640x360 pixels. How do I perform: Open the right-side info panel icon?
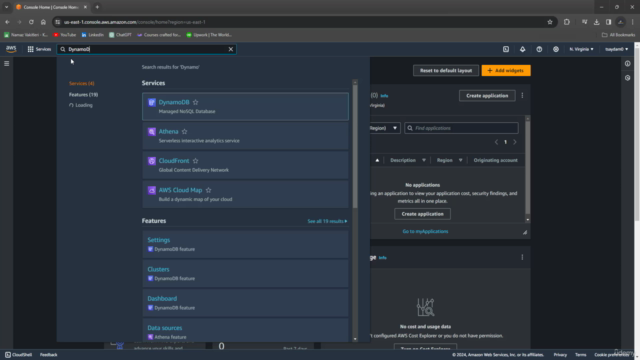click(x=627, y=64)
